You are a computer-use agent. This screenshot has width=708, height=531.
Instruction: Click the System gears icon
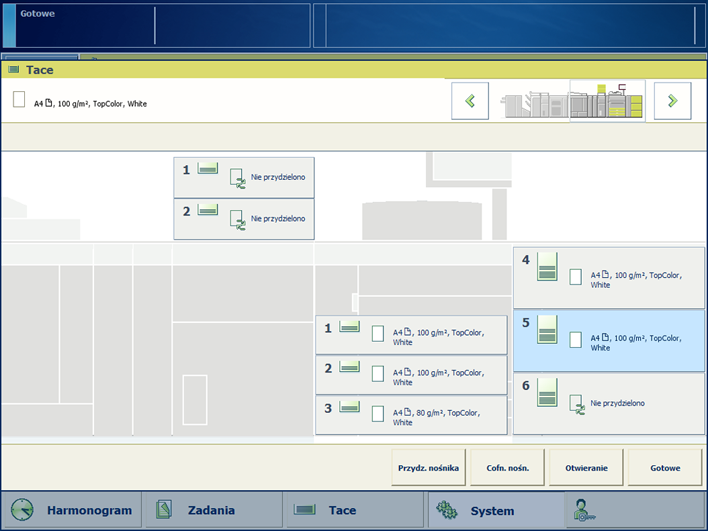tap(447, 510)
